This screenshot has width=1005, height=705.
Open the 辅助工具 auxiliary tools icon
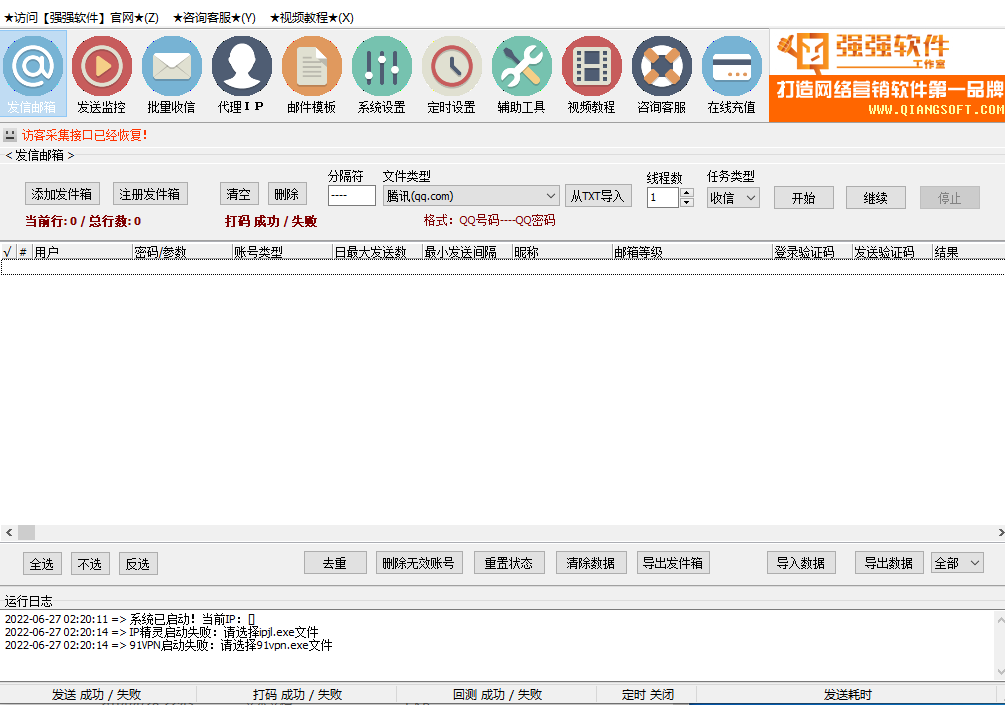521,74
